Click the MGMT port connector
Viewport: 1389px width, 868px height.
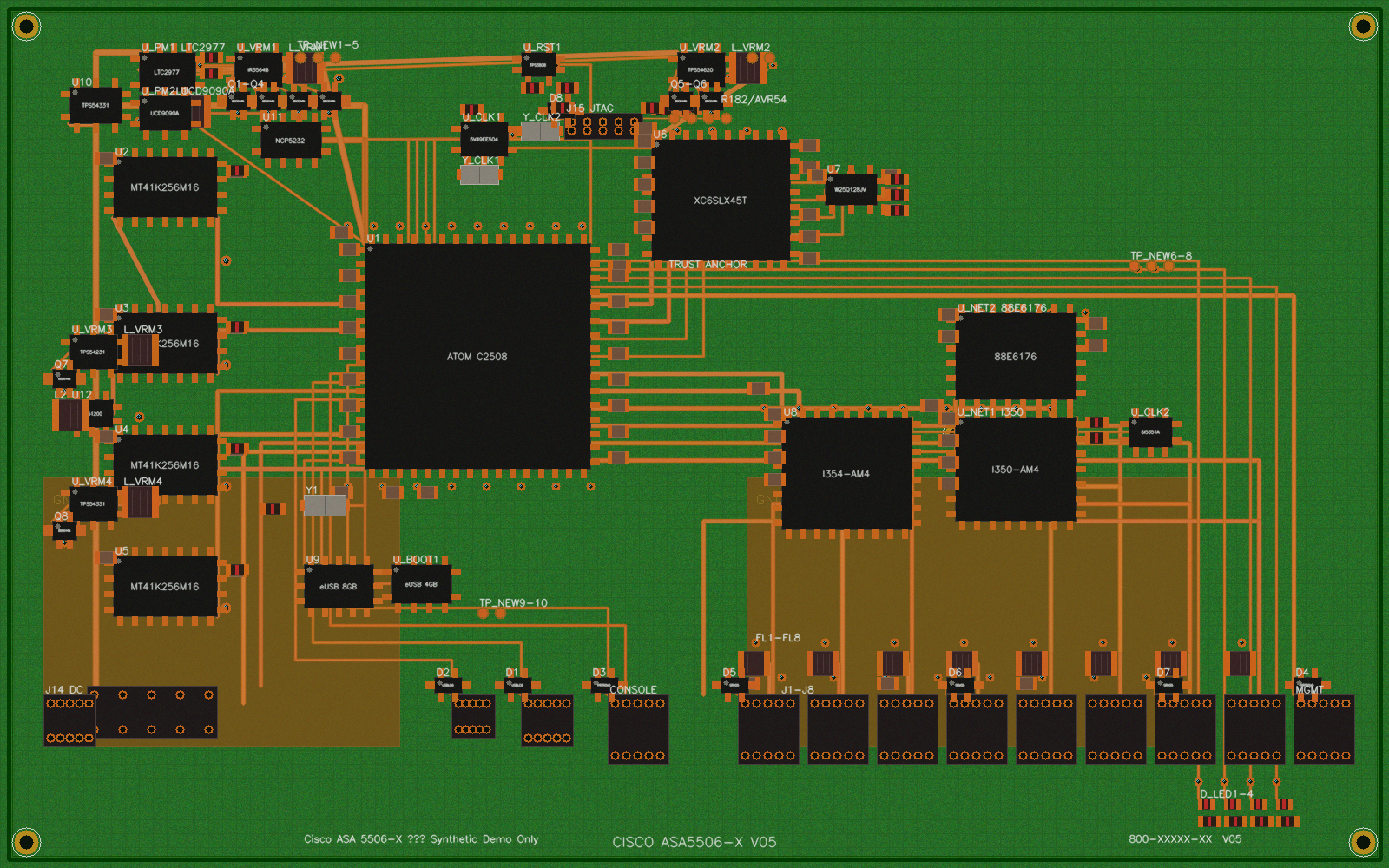1324,729
